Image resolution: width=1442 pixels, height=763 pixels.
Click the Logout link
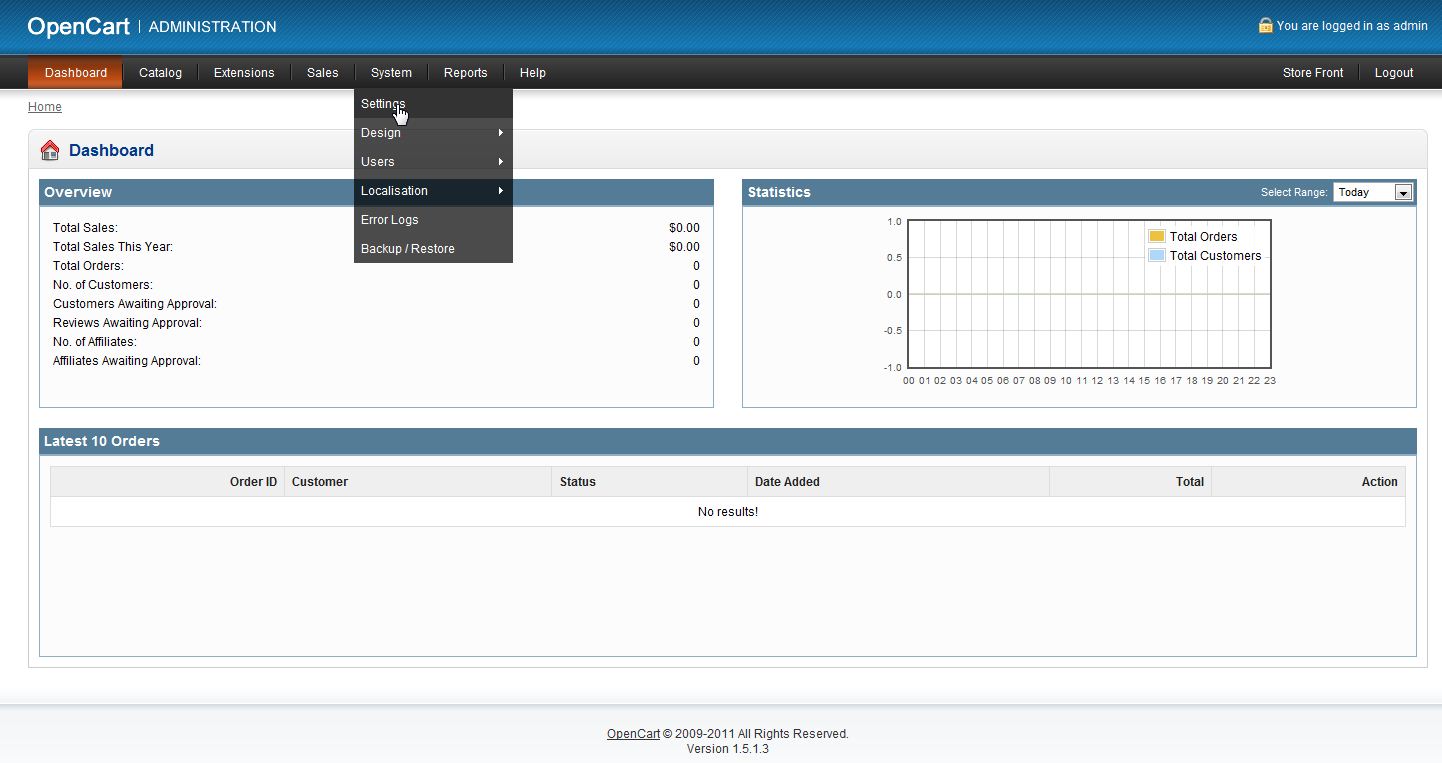pos(1393,73)
